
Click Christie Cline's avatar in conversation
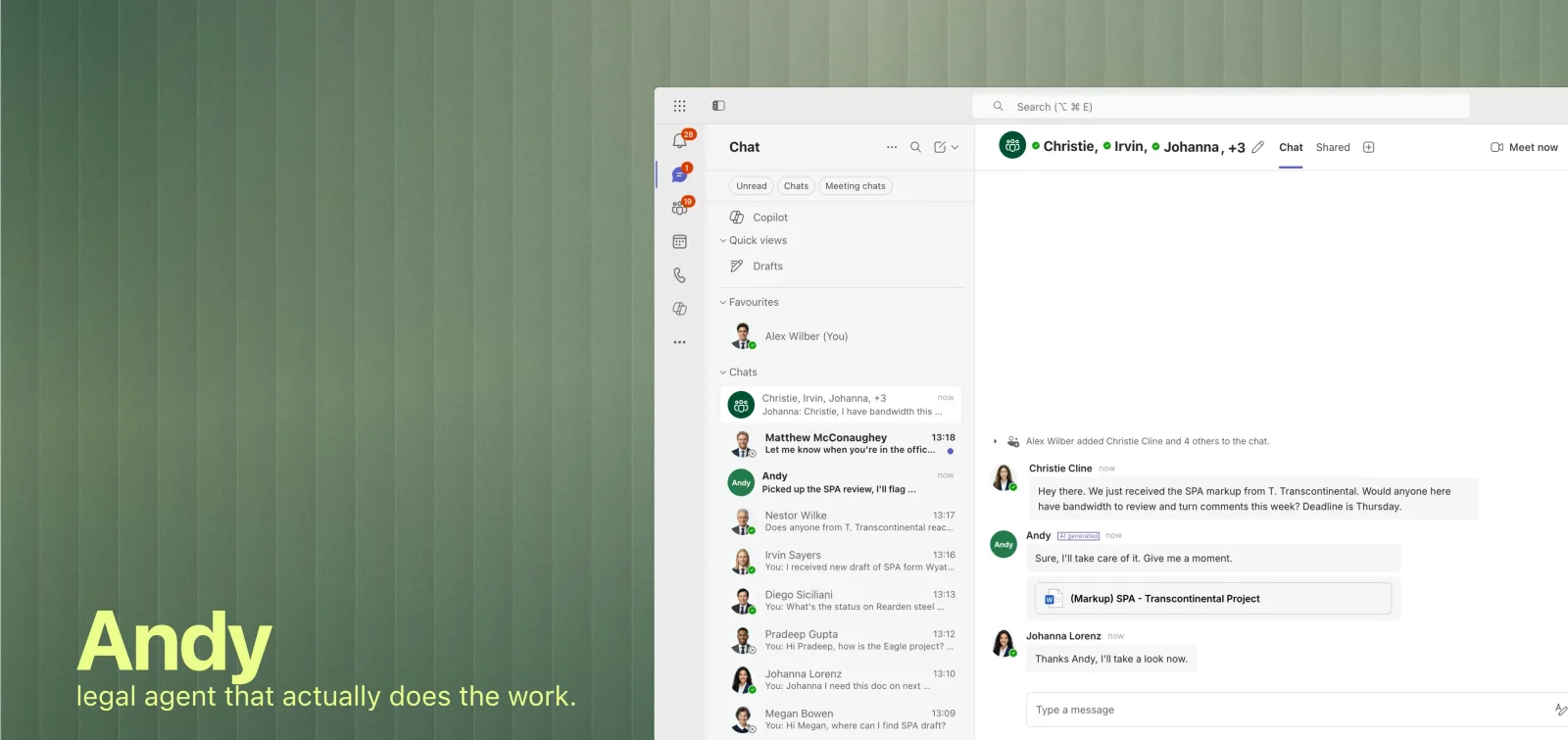(x=1004, y=478)
